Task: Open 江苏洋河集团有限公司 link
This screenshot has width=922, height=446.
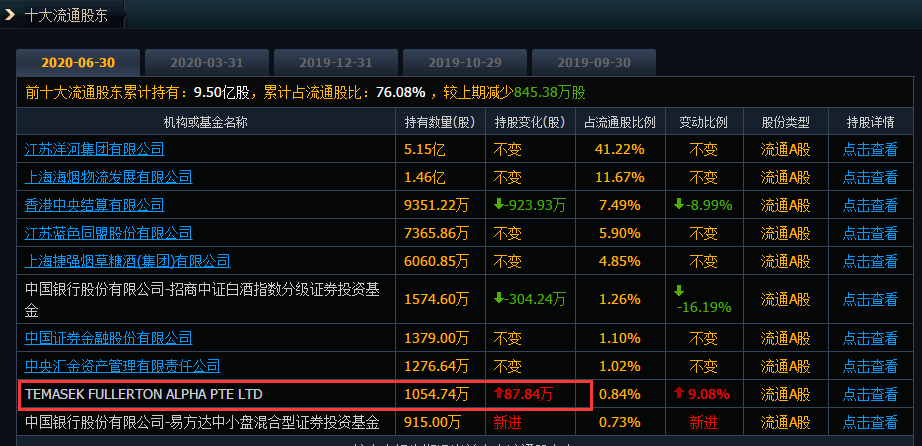Action: point(95,149)
